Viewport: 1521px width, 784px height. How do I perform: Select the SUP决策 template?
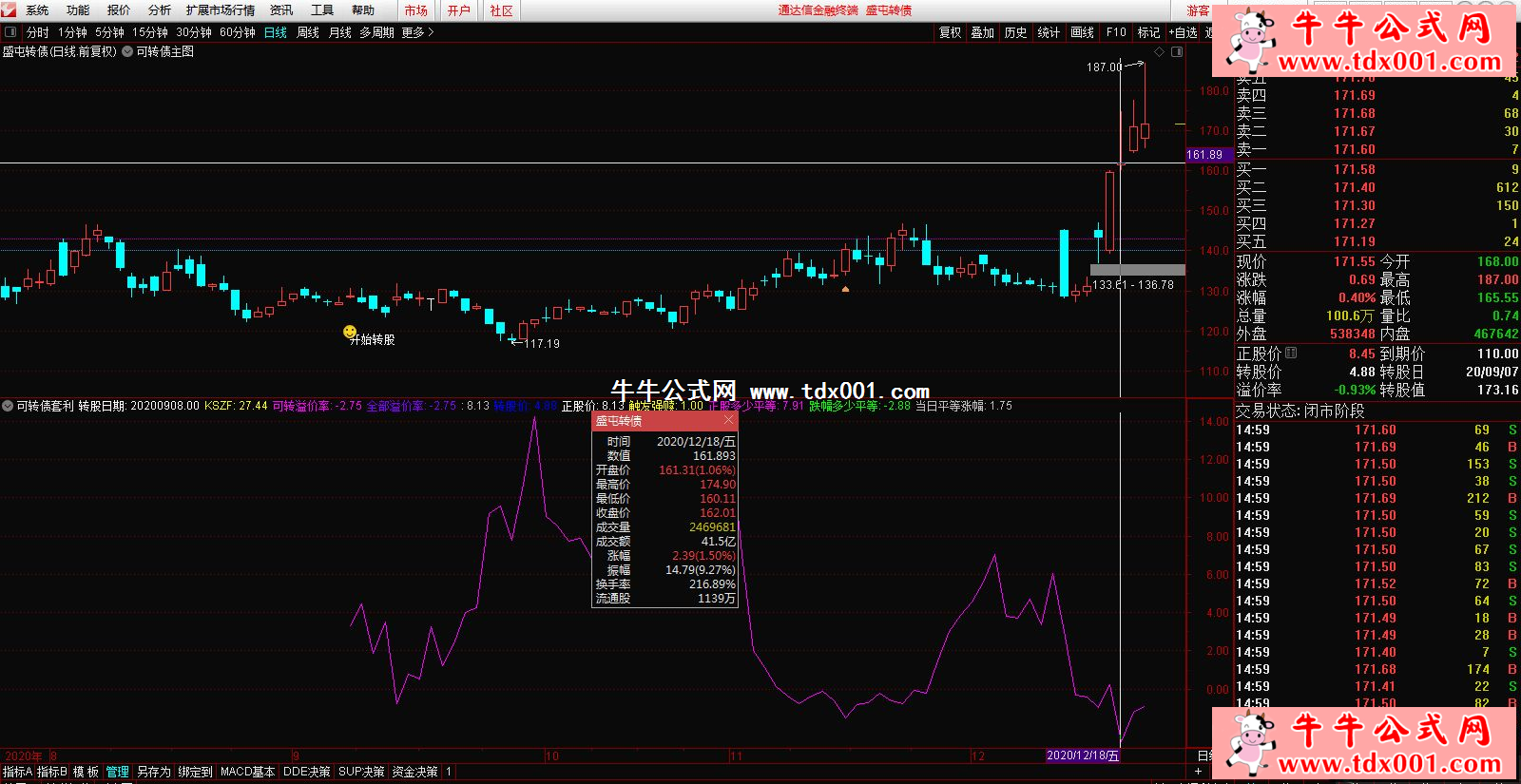(x=361, y=772)
